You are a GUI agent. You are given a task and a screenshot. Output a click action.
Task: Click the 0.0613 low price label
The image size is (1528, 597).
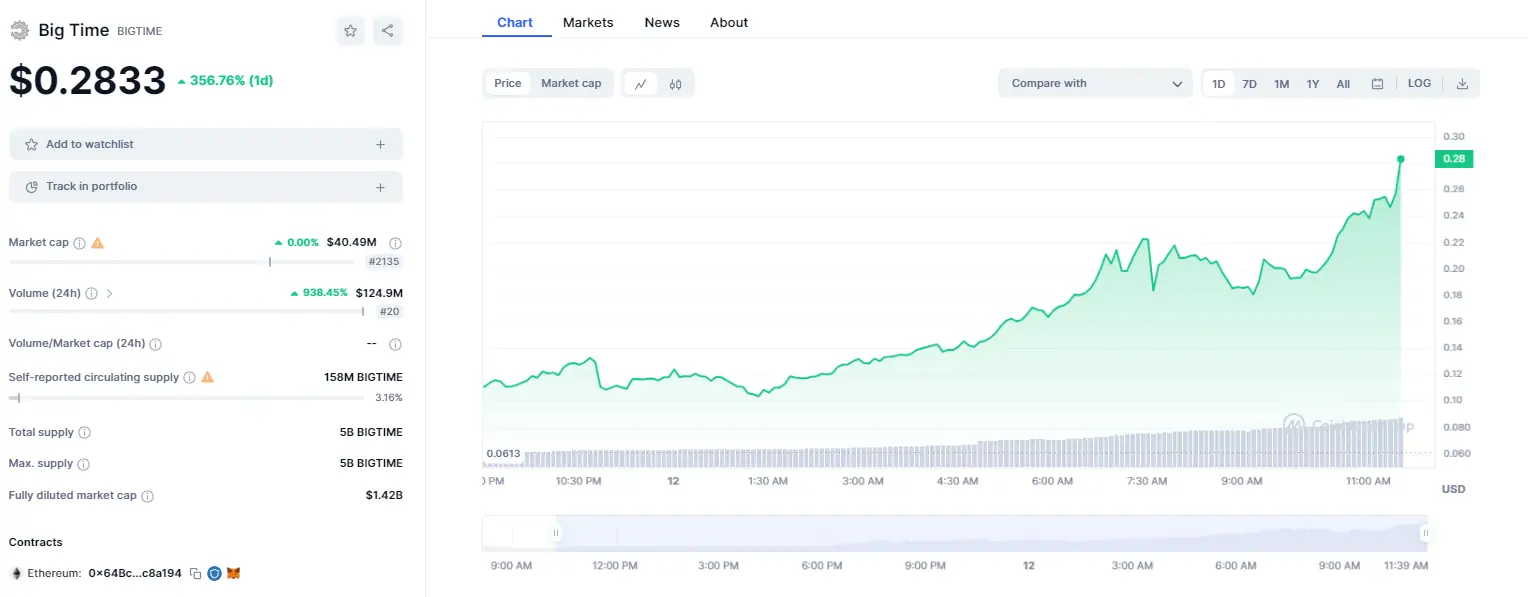503,453
